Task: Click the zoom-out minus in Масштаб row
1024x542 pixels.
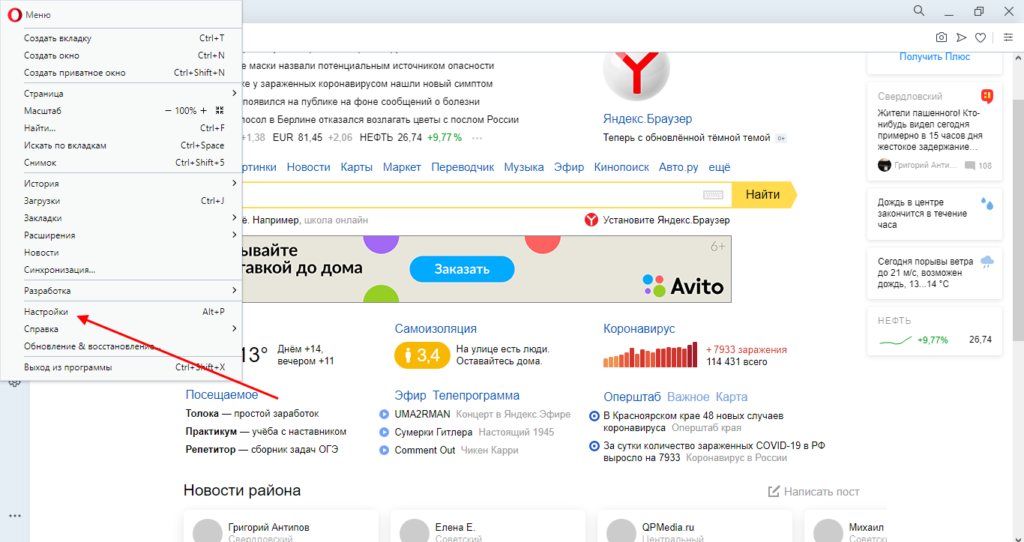Action: point(168,111)
